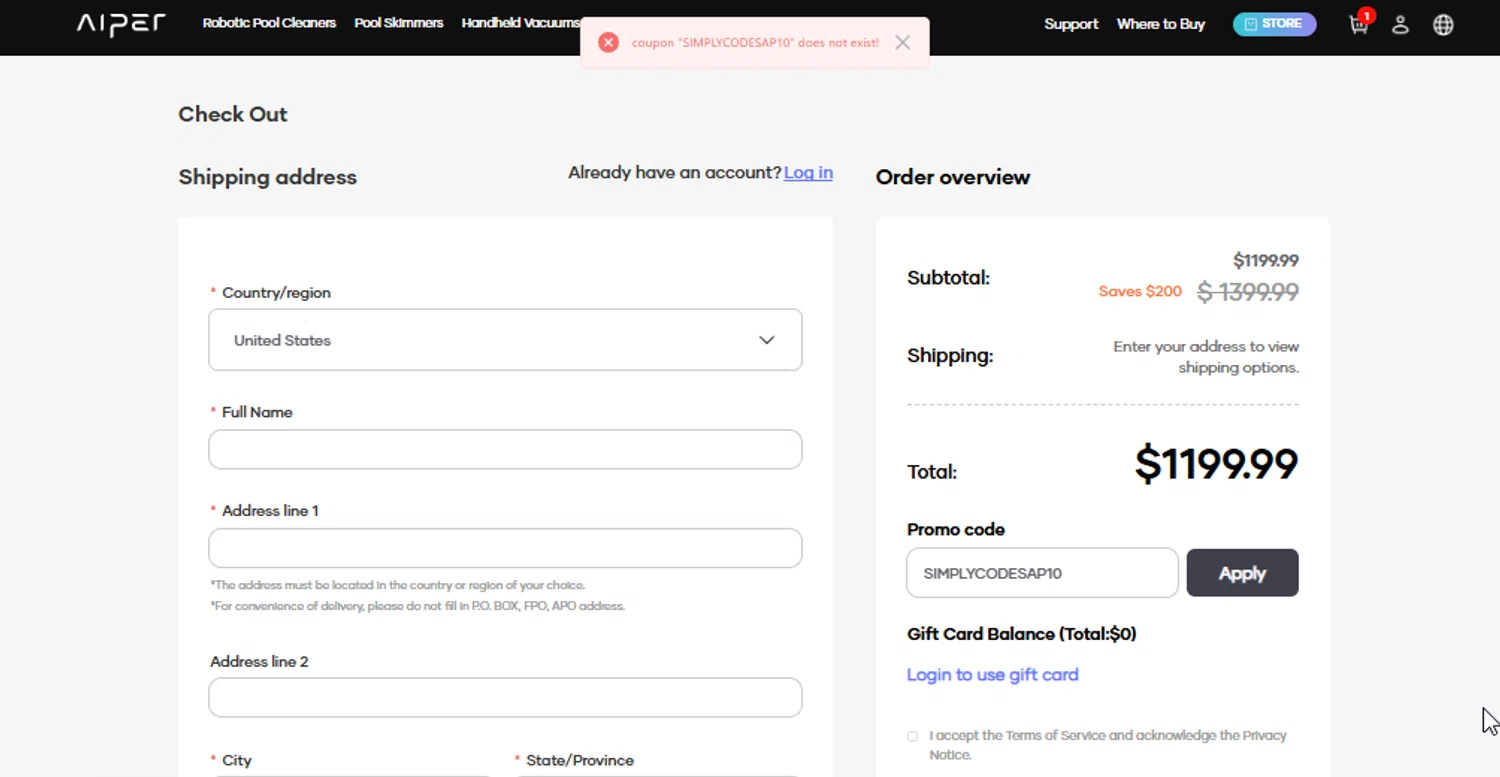Click the Saves $200 text
Screen dimensions: 1500x777
click(x=1140, y=291)
